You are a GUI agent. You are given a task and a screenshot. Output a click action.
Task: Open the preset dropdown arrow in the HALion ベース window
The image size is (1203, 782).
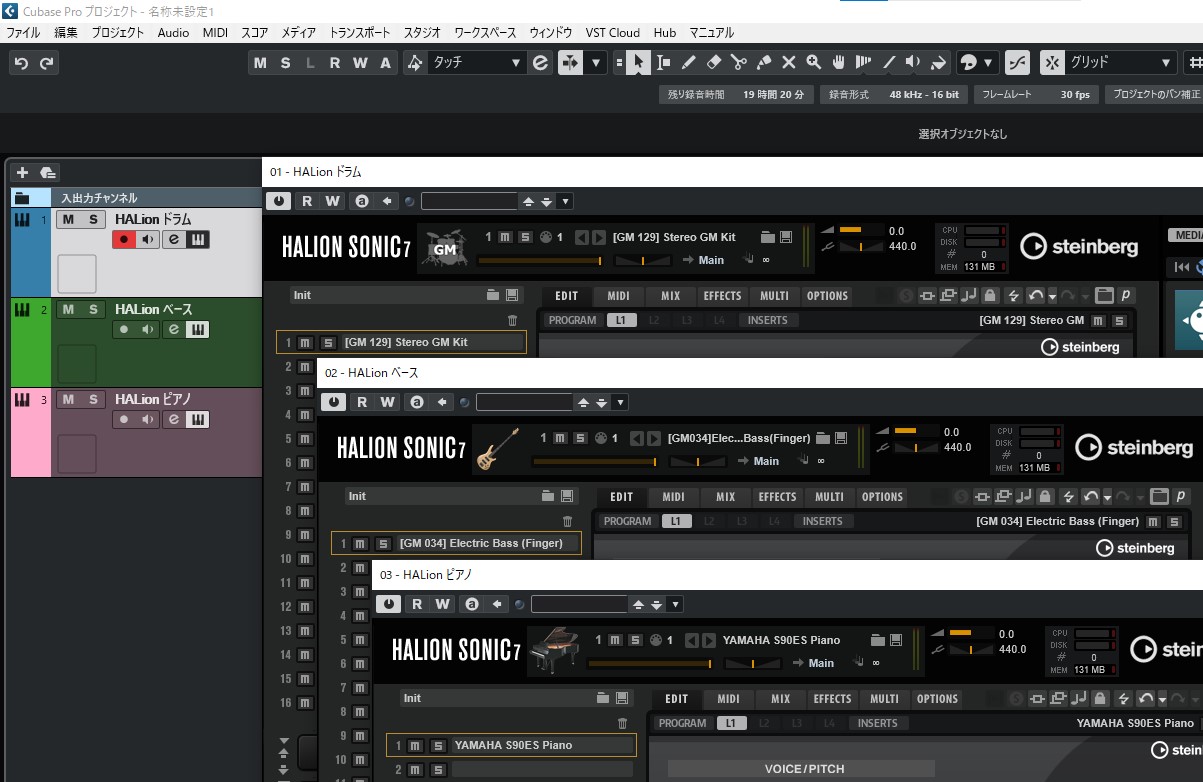620,402
